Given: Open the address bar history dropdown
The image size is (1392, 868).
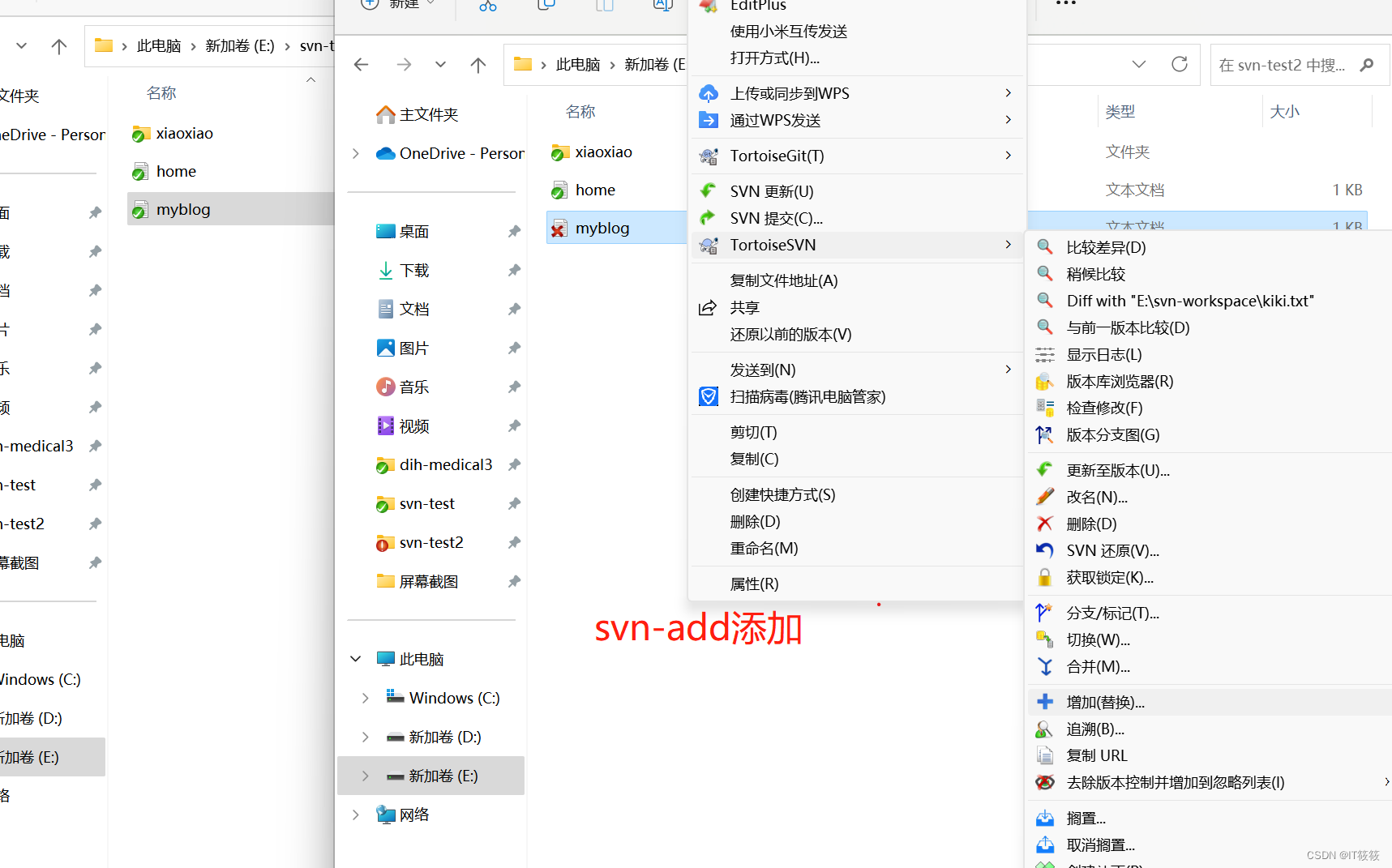Looking at the screenshot, I should click(1139, 64).
